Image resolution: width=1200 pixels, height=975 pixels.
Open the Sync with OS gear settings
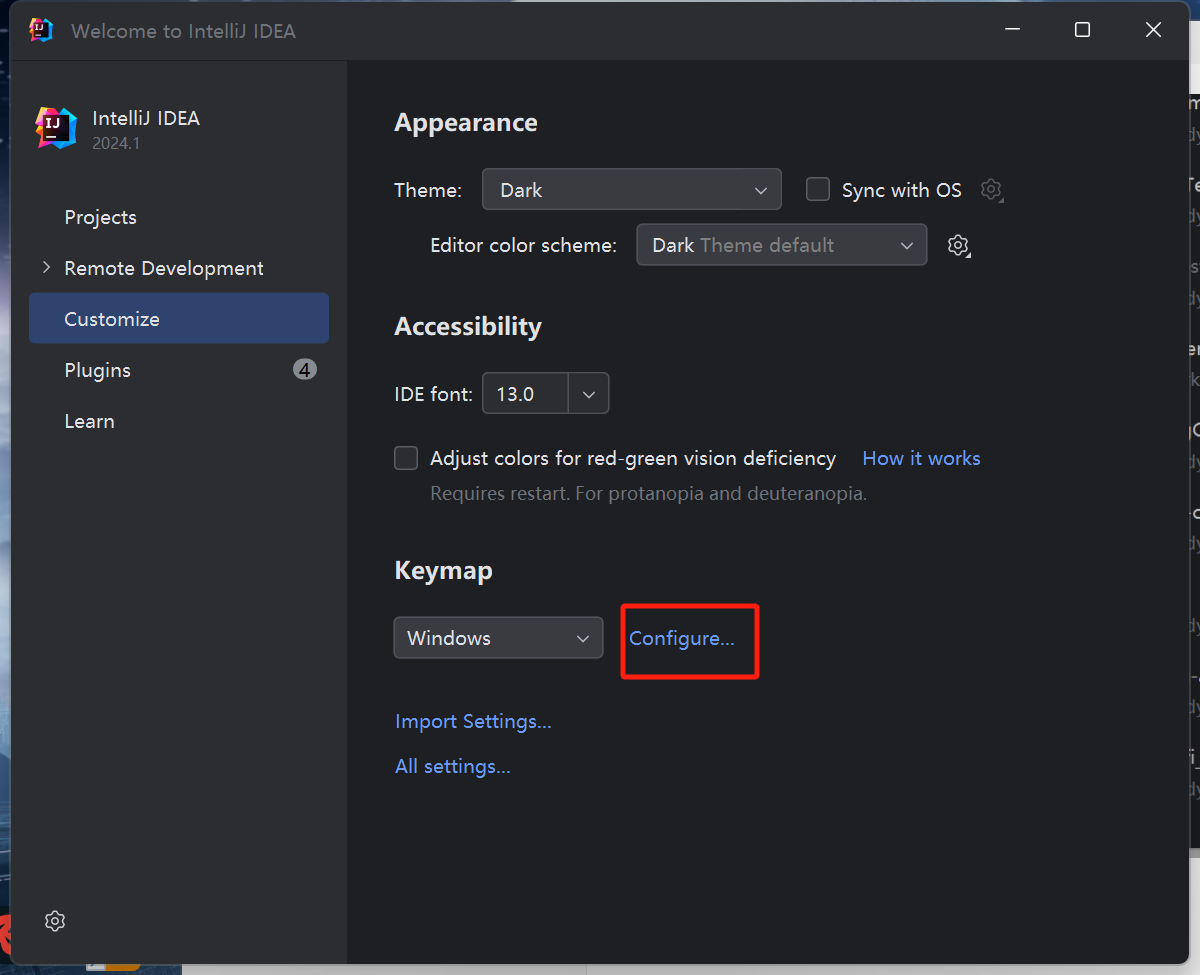pyautogui.click(x=991, y=190)
